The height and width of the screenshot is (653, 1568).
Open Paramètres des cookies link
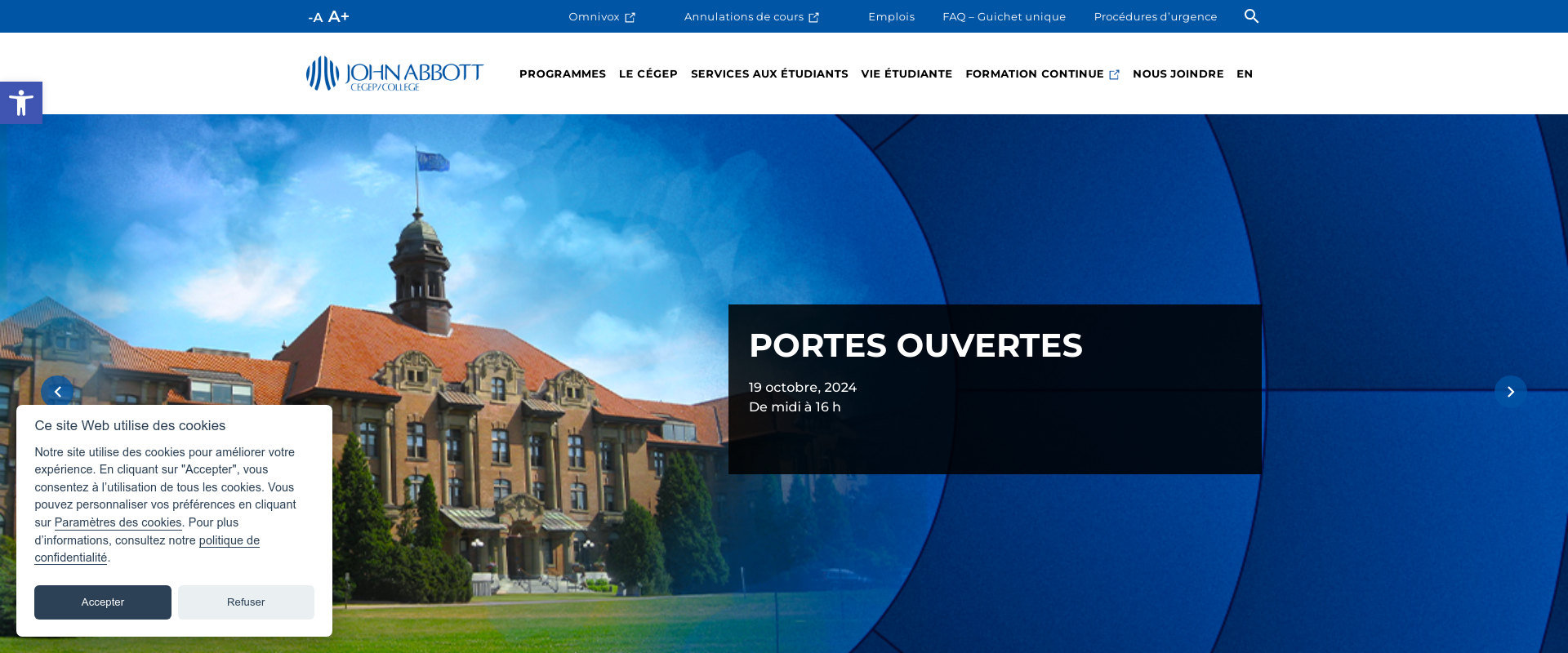tap(118, 522)
